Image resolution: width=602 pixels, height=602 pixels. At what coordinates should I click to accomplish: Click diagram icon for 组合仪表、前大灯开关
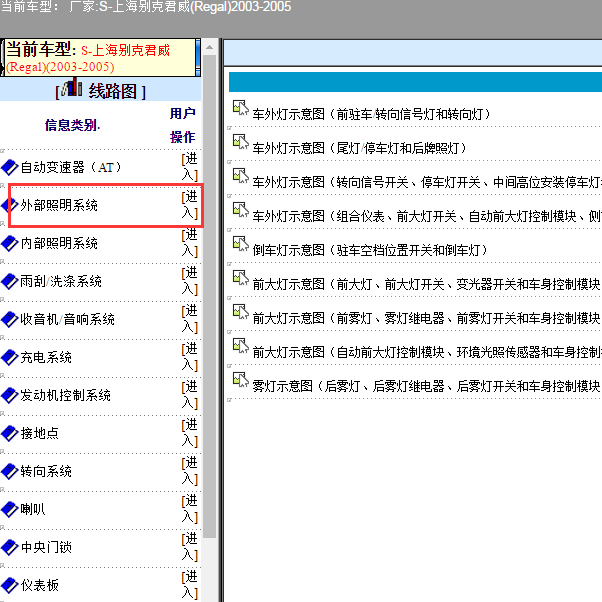(241, 210)
